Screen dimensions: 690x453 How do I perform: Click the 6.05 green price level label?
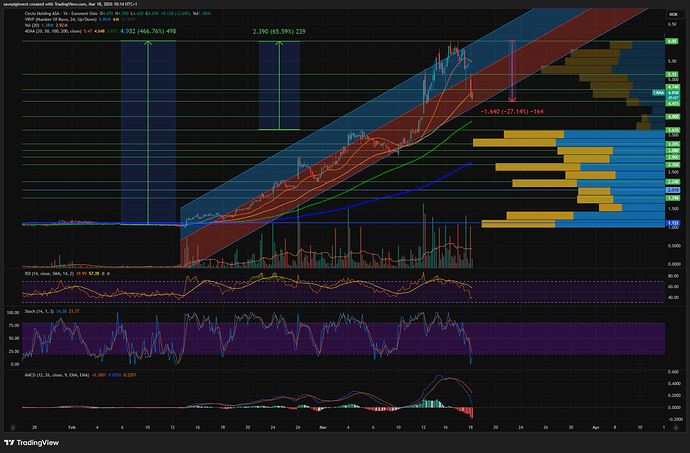coord(673,42)
